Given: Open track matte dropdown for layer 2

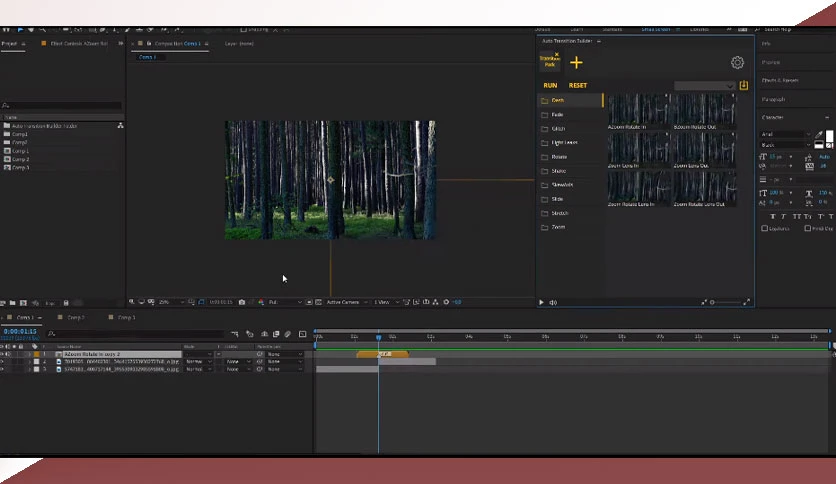Looking at the screenshot, I should pyautogui.click(x=238, y=361).
